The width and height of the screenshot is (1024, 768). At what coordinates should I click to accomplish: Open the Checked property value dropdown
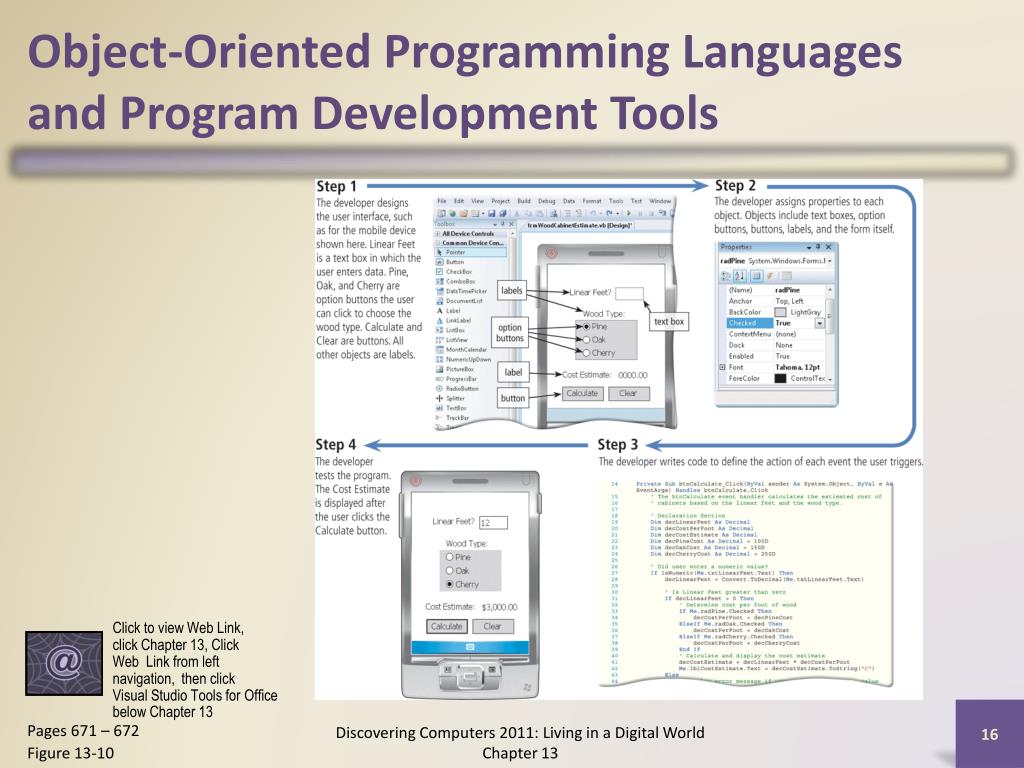(x=819, y=323)
